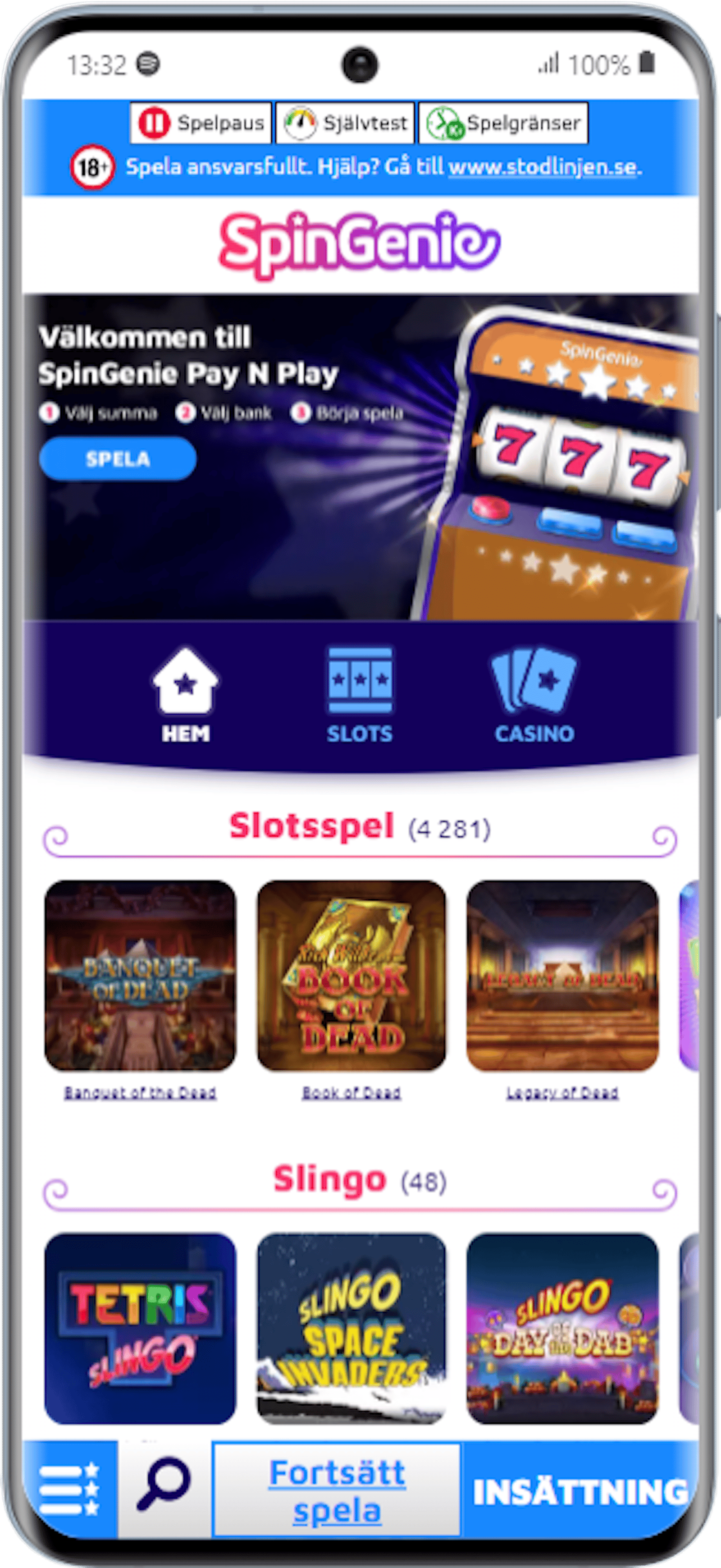Click the SpinGenie logo
This screenshot has height=1568, width=721.
pos(360,245)
